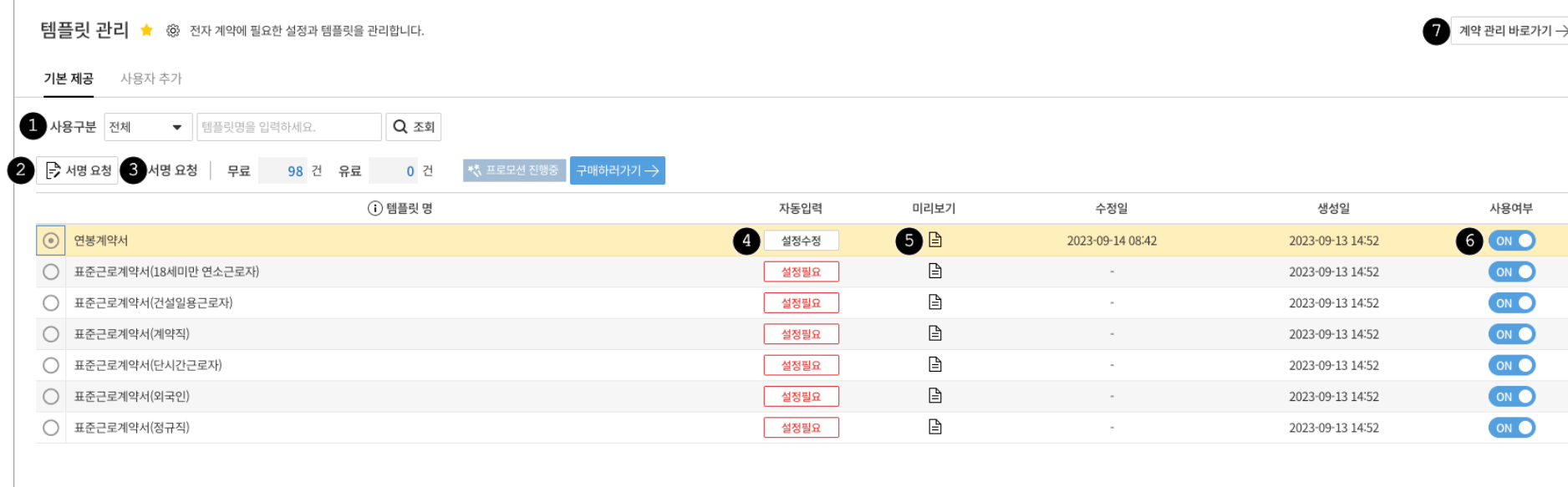Open preview icon for 표준근로계약서(계약직)
Viewport: 1568px width, 487px height.
tap(935, 333)
